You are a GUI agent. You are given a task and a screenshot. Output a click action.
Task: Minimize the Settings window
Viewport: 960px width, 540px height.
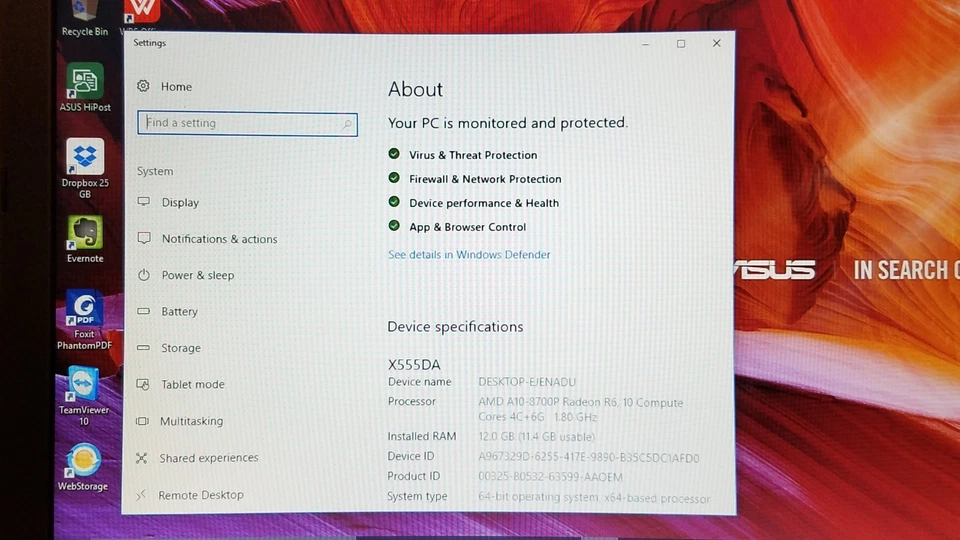click(x=645, y=44)
